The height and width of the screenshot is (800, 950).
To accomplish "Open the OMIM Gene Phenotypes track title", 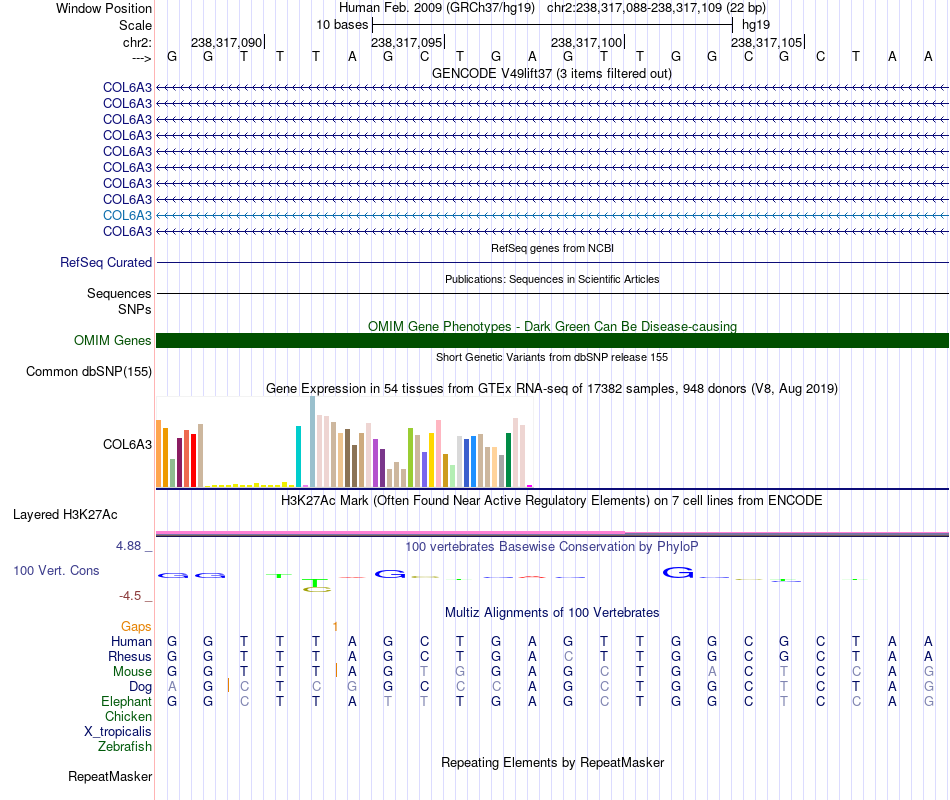I will point(552,326).
